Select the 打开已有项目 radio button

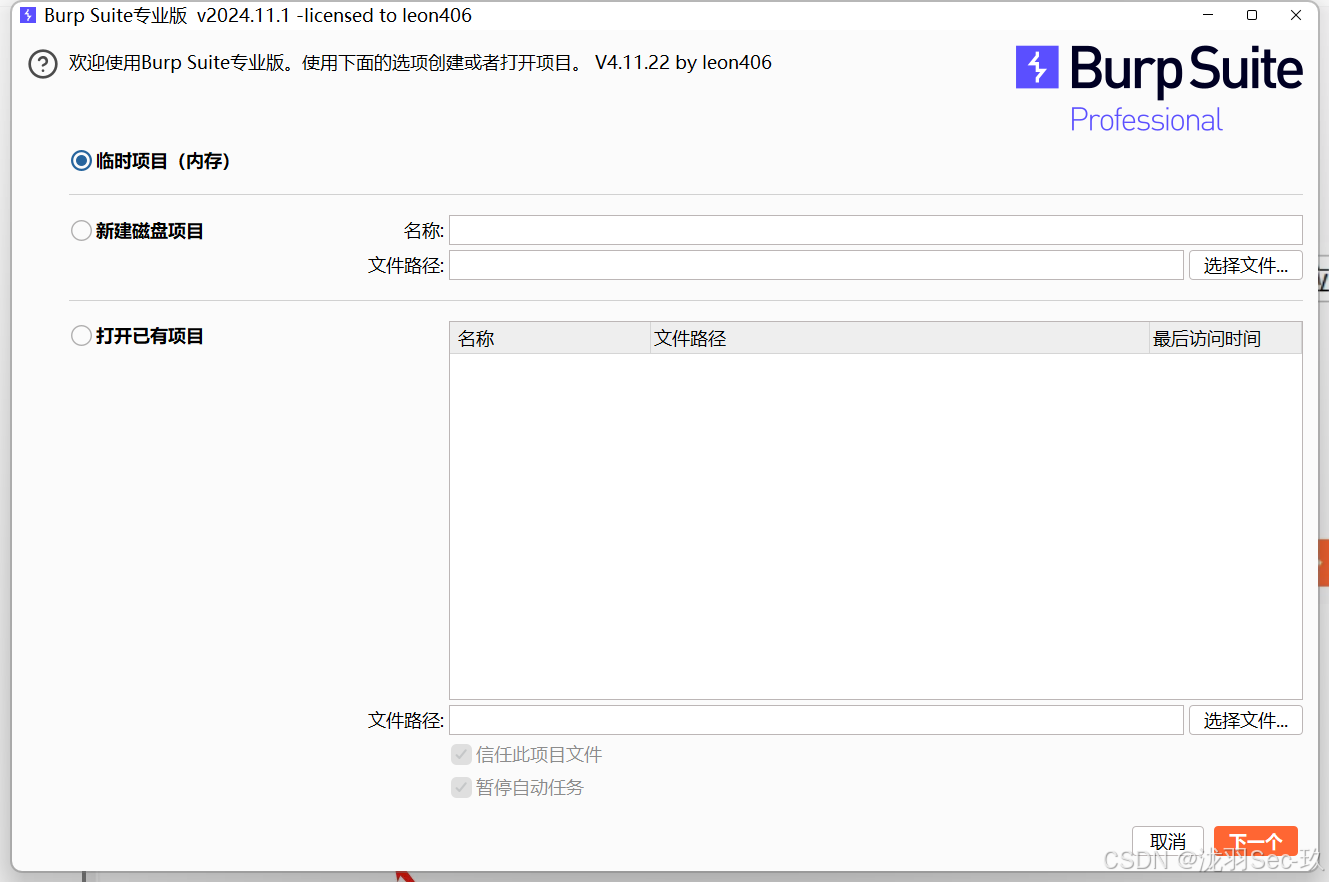(x=81, y=336)
